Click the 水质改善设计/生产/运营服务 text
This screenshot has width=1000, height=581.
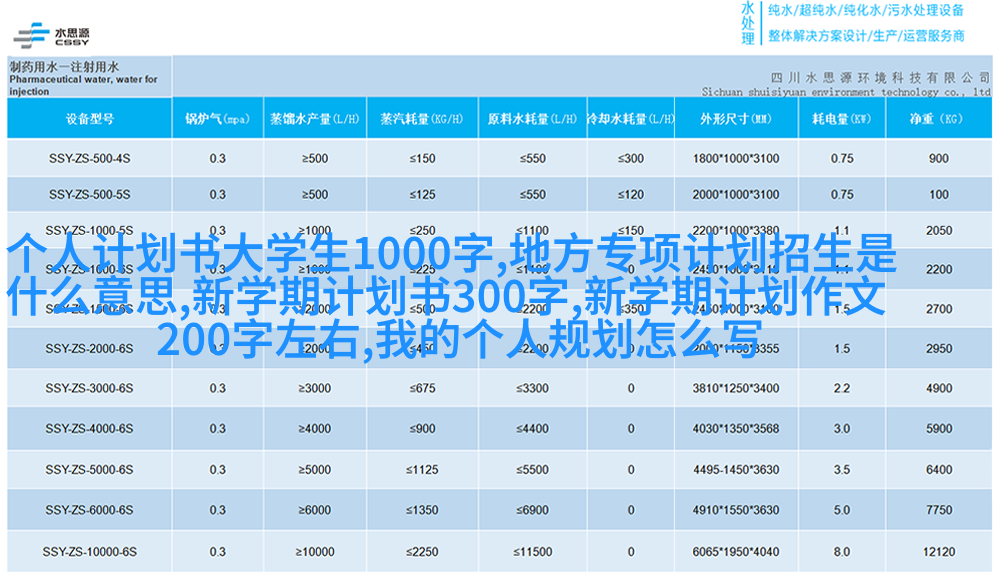[866, 36]
